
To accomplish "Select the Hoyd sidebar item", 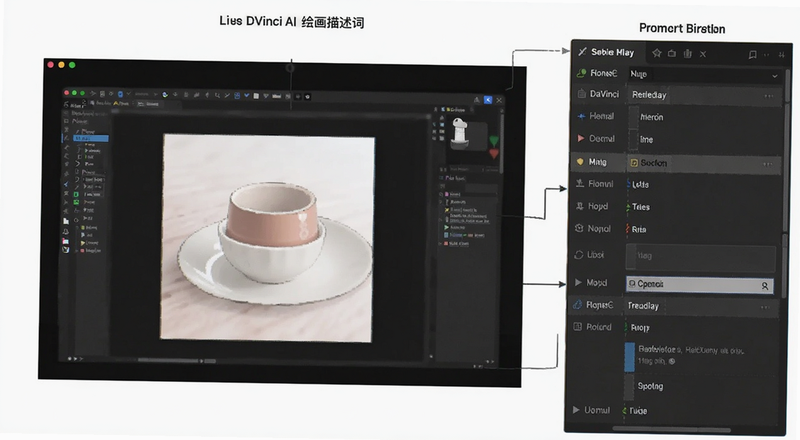I will [598, 206].
